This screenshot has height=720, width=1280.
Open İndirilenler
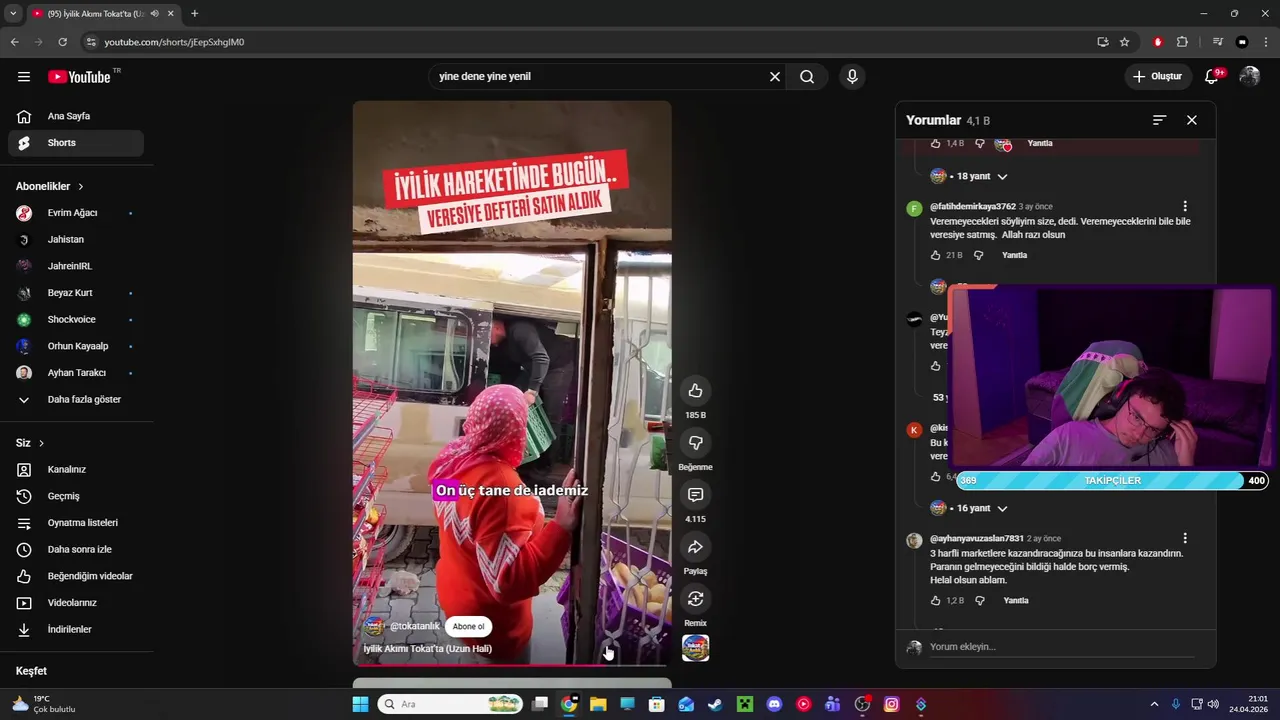tap(76, 629)
